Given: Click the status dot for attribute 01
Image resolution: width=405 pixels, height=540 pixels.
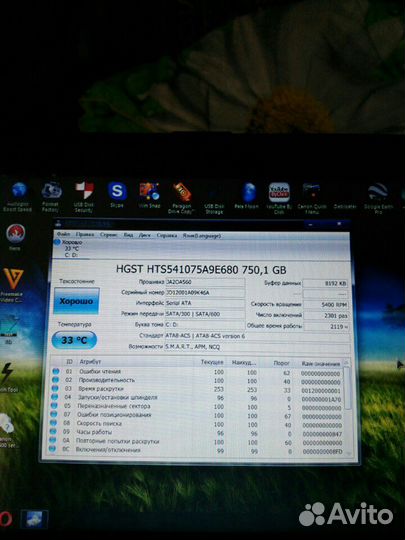Looking at the screenshot, I should tap(55, 371).
